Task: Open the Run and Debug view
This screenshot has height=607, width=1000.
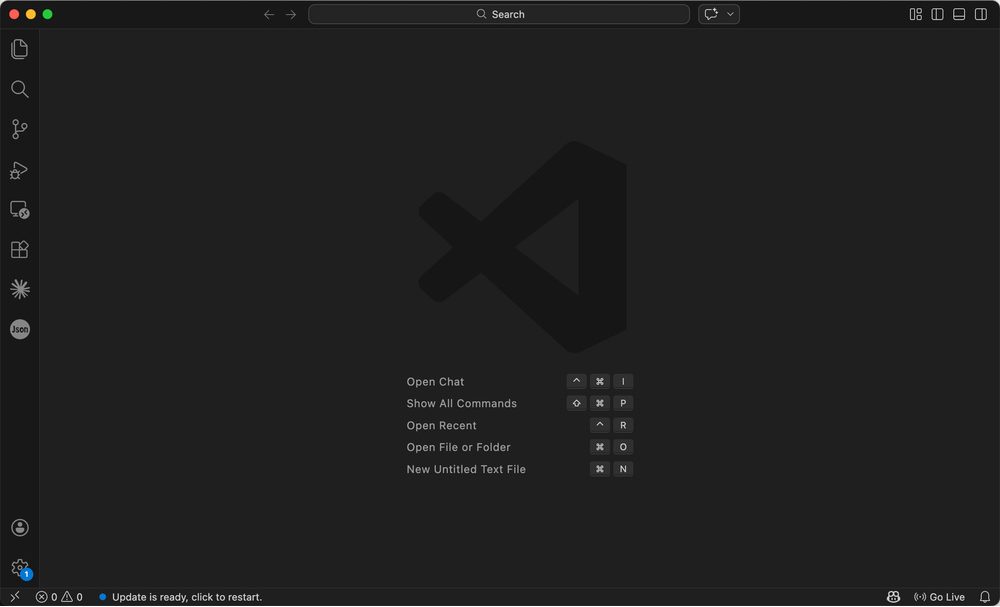Action: pos(19,170)
